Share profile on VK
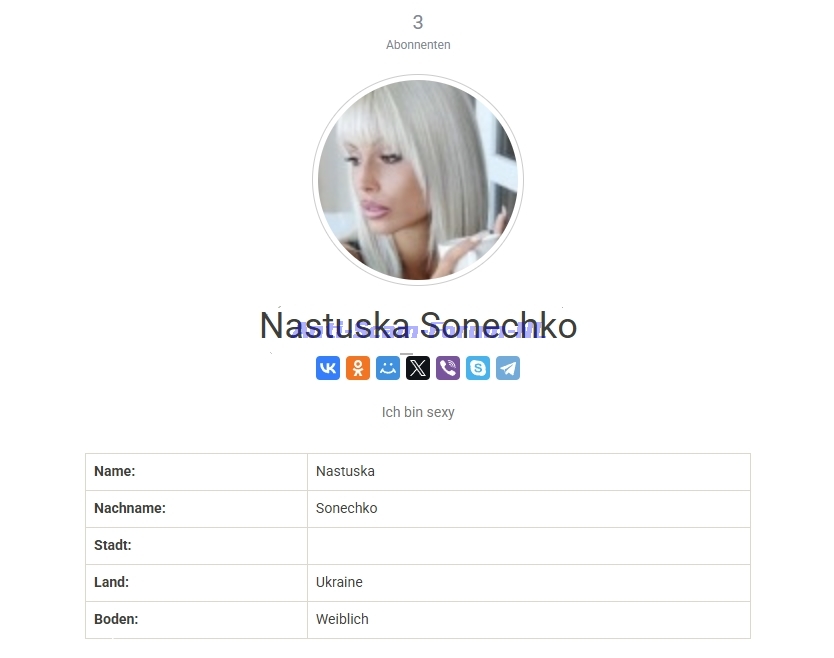 tap(328, 368)
